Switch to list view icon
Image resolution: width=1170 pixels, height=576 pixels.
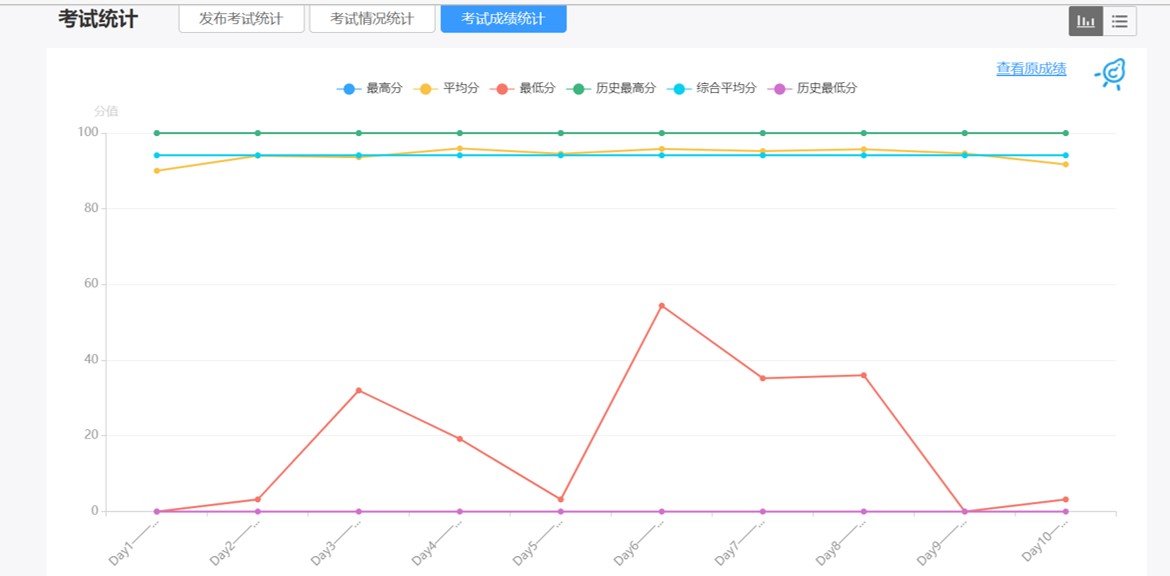pos(1119,21)
